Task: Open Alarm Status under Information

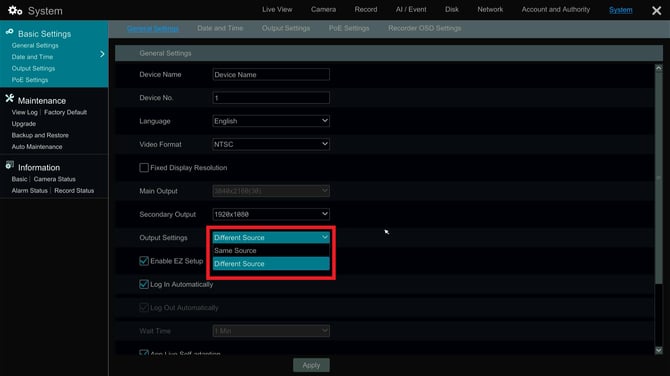Action: [x=29, y=191]
